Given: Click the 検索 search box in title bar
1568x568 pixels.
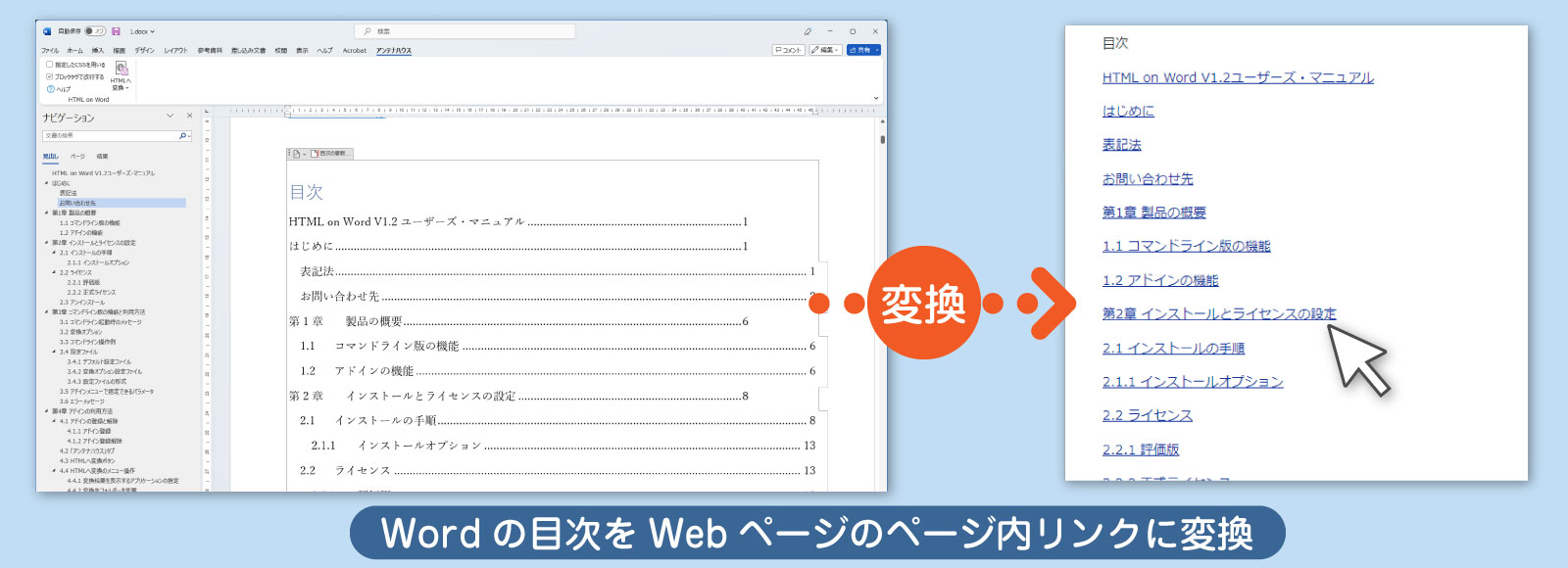Looking at the screenshot, I should point(465,31).
